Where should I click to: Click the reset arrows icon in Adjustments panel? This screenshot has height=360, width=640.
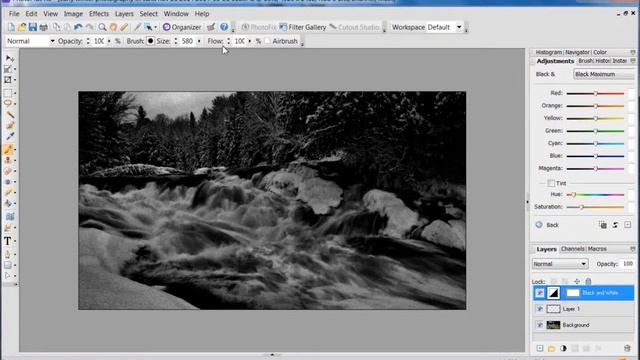click(615, 225)
